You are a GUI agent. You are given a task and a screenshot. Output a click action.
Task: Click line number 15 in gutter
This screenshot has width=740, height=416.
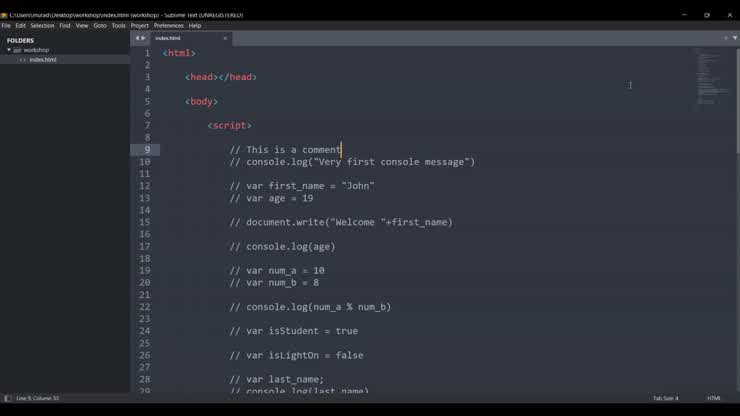[x=145, y=222]
